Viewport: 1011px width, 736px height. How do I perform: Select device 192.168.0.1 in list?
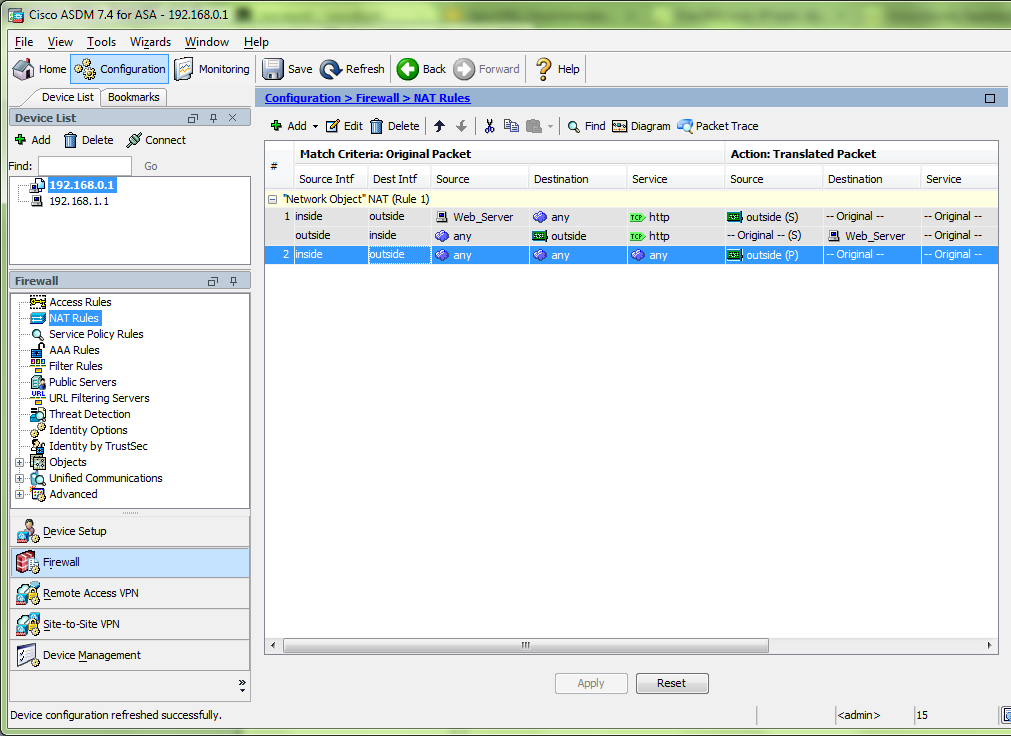tap(82, 185)
